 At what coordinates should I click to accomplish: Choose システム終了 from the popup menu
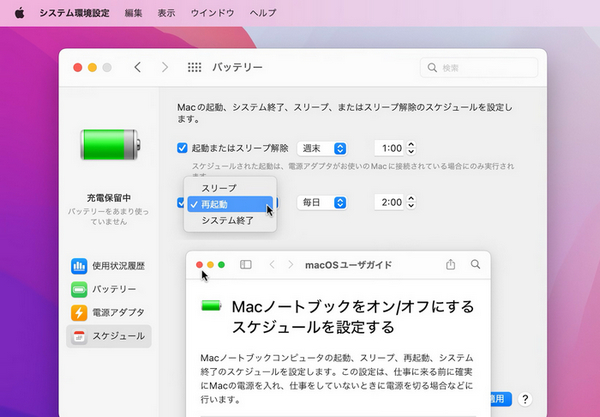(x=230, y=220)
